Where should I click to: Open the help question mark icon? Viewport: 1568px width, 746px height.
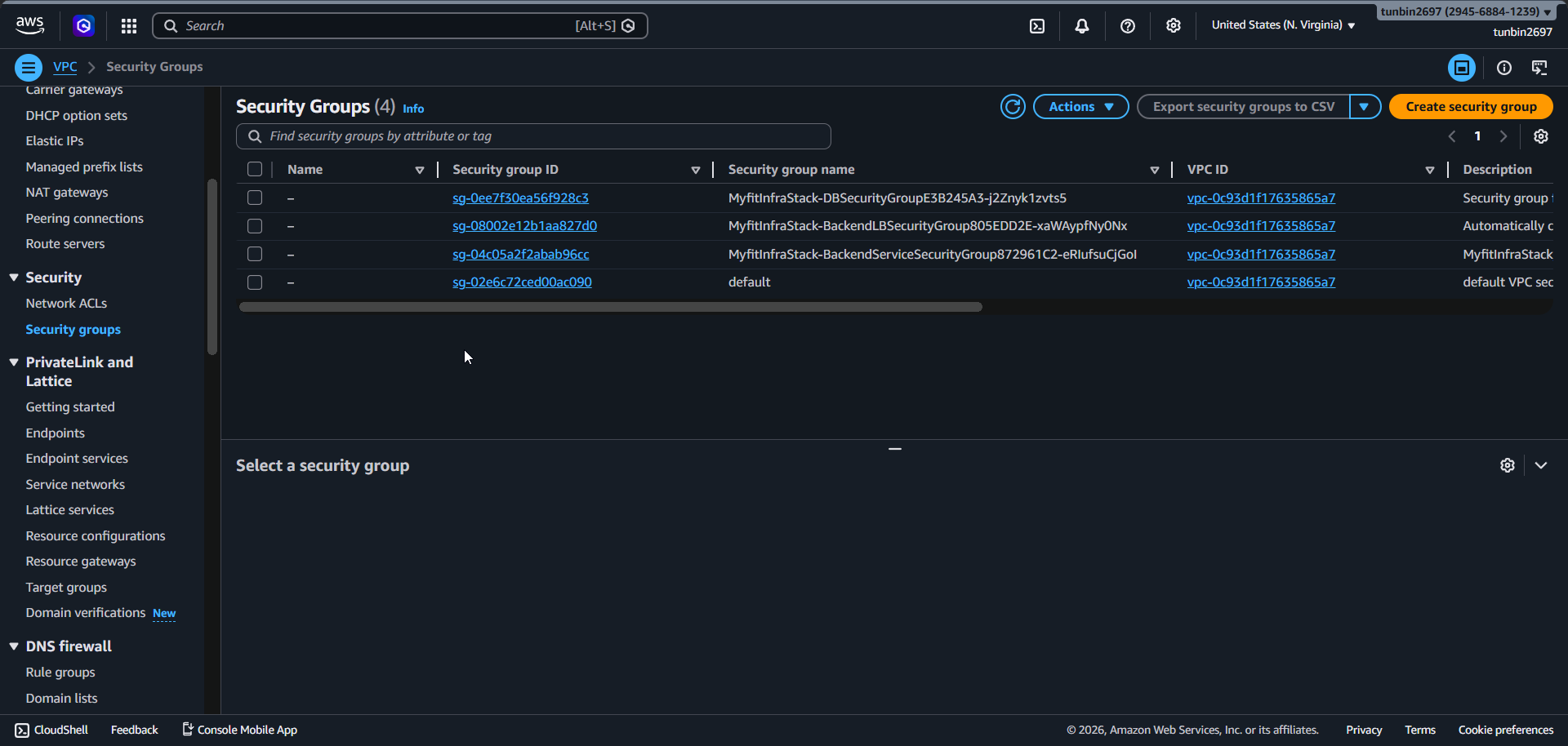pyautogui.click(x=1128, y=26)
